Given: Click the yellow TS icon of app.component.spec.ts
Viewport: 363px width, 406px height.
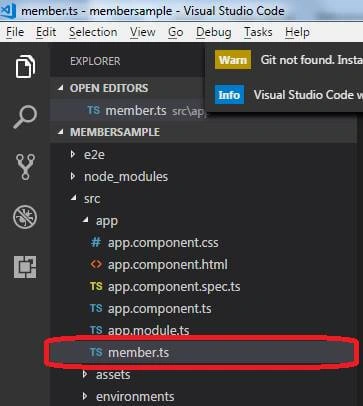Looking at the screenshot, I should (x=96, y=286).
